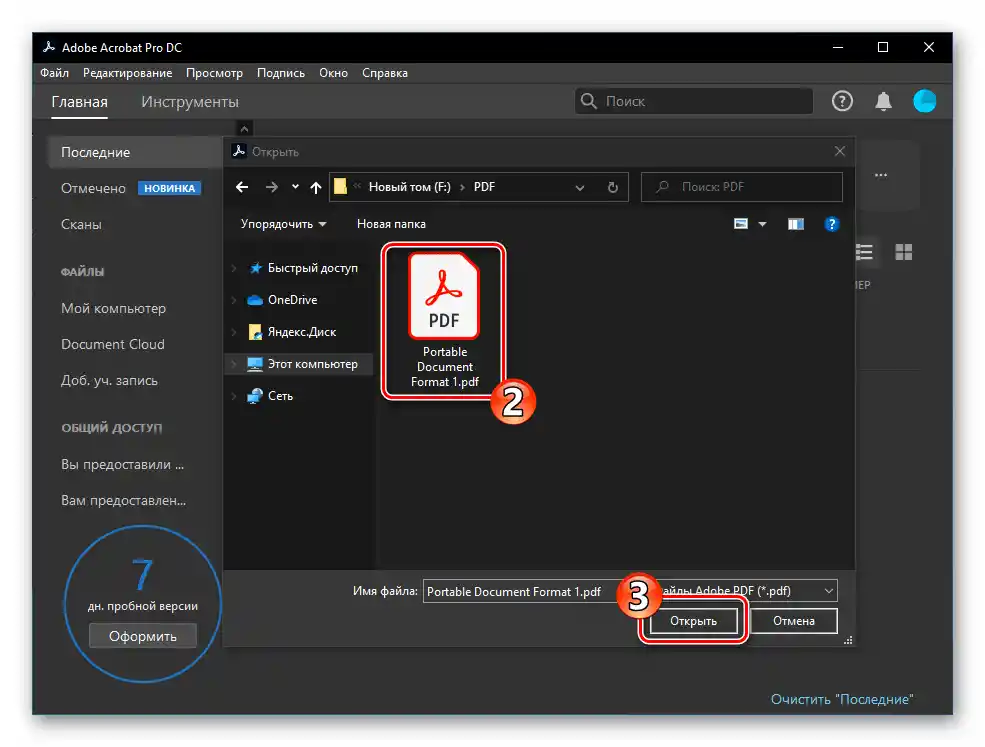Open the user profile avatar
This screenshot has width=985, height=747.
(x=924, y=101)
